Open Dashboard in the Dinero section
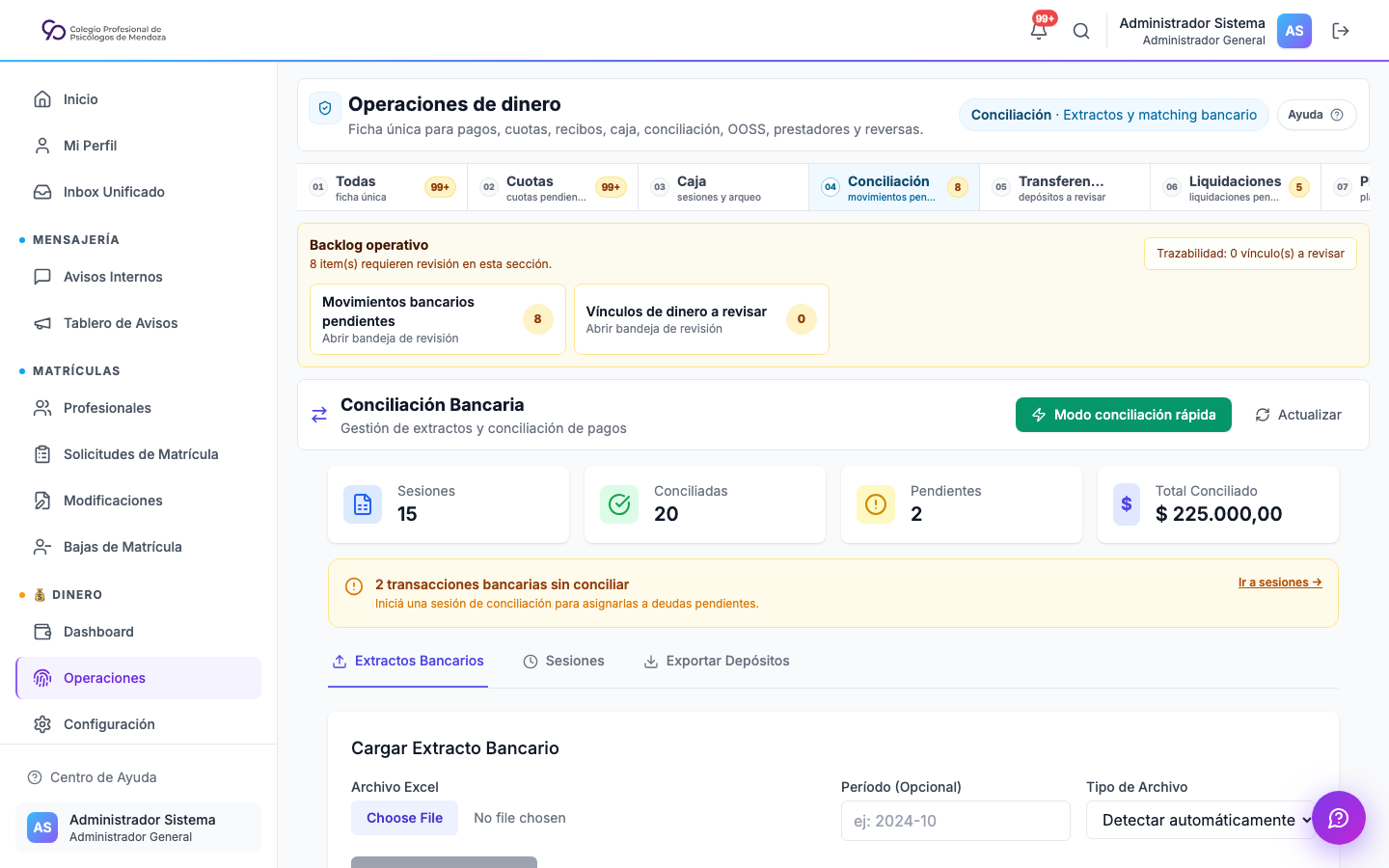1389x868 pixels. [x=138, y=632]
